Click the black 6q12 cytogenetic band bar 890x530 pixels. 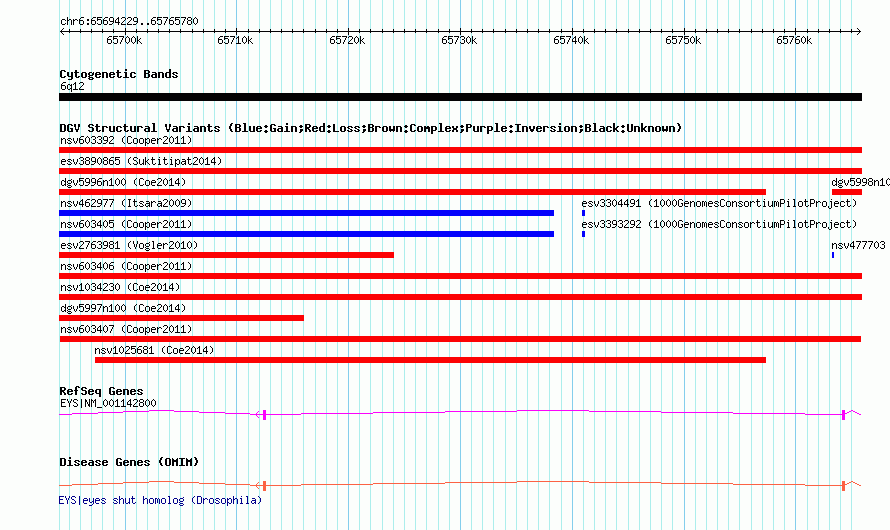coord(460,97)
